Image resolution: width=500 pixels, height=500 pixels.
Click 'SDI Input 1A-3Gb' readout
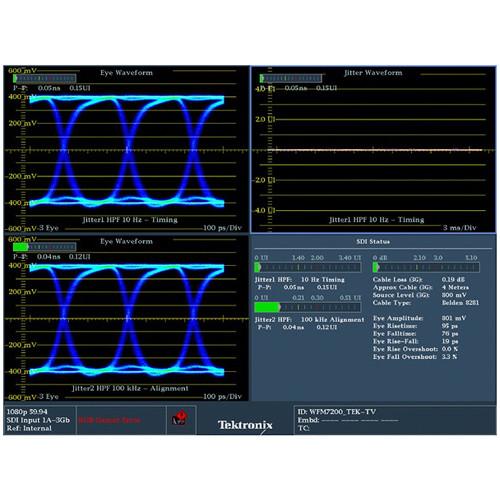[x=38, y=420]
